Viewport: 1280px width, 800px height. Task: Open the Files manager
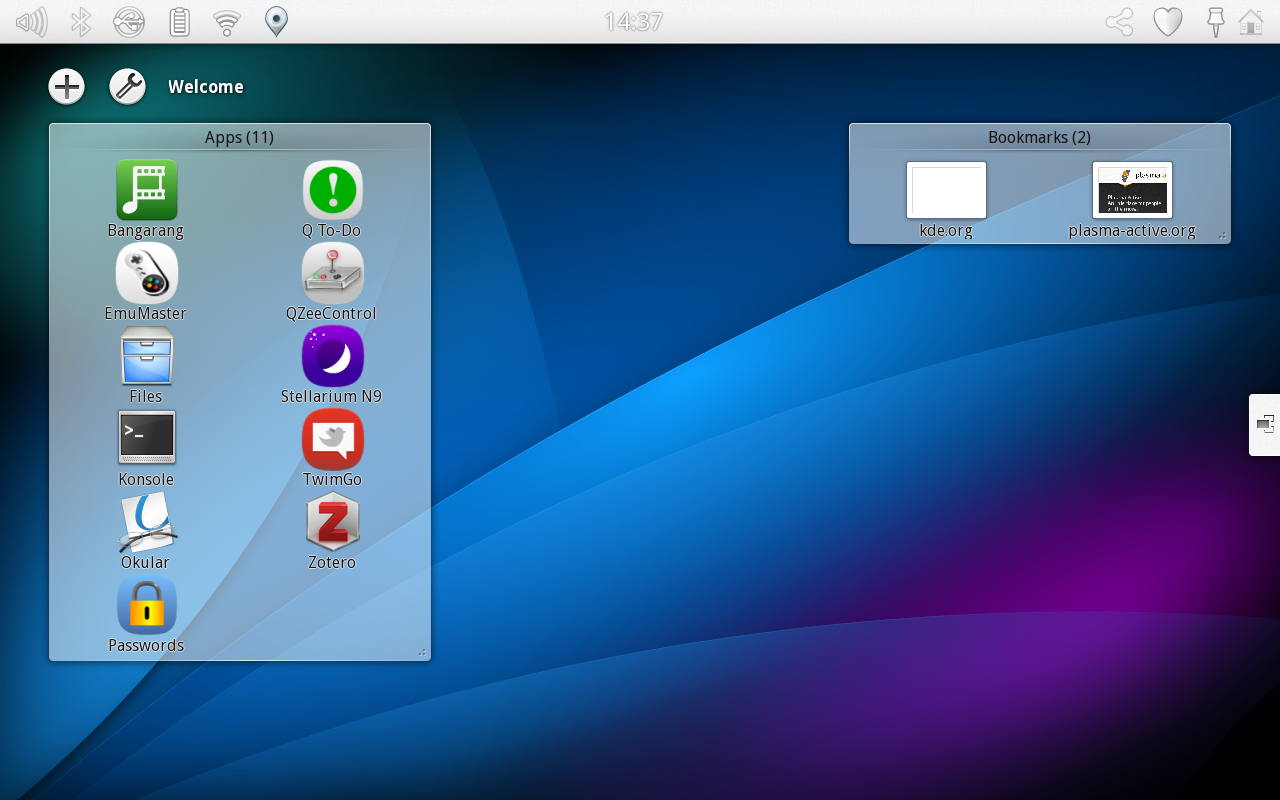pos(146,356)
